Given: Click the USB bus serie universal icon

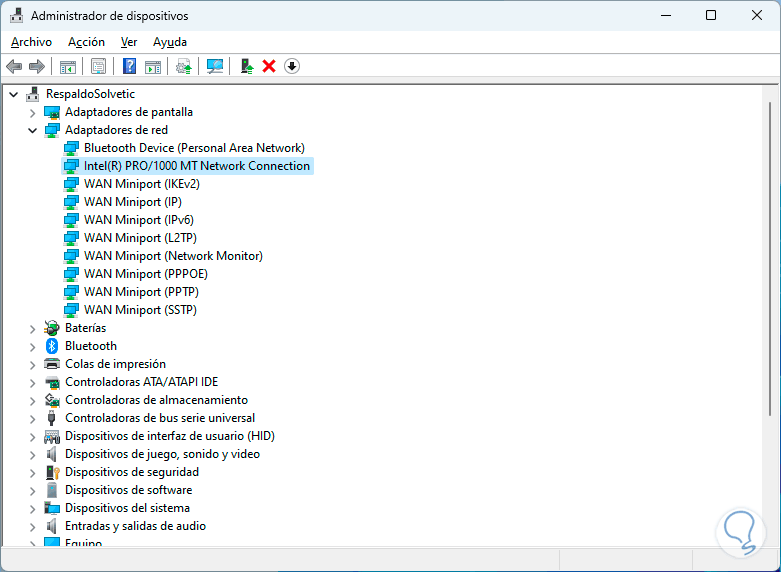Looking at the screenshot, I should coord(51,418).
